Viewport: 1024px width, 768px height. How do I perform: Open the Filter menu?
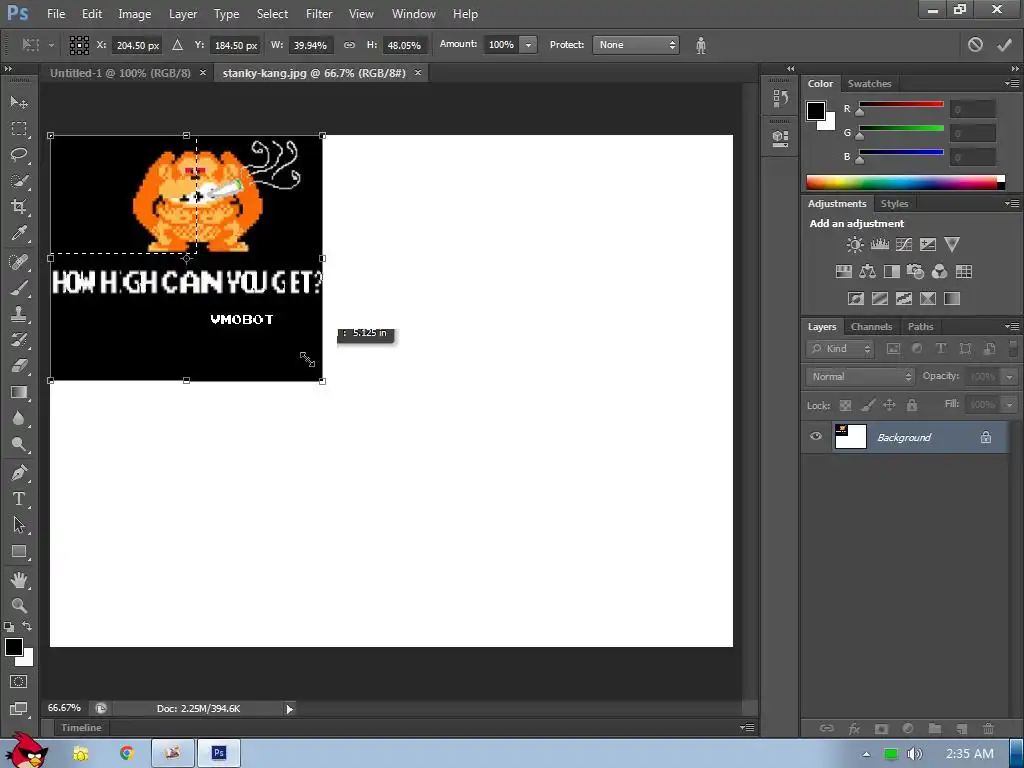coord(319,14)
